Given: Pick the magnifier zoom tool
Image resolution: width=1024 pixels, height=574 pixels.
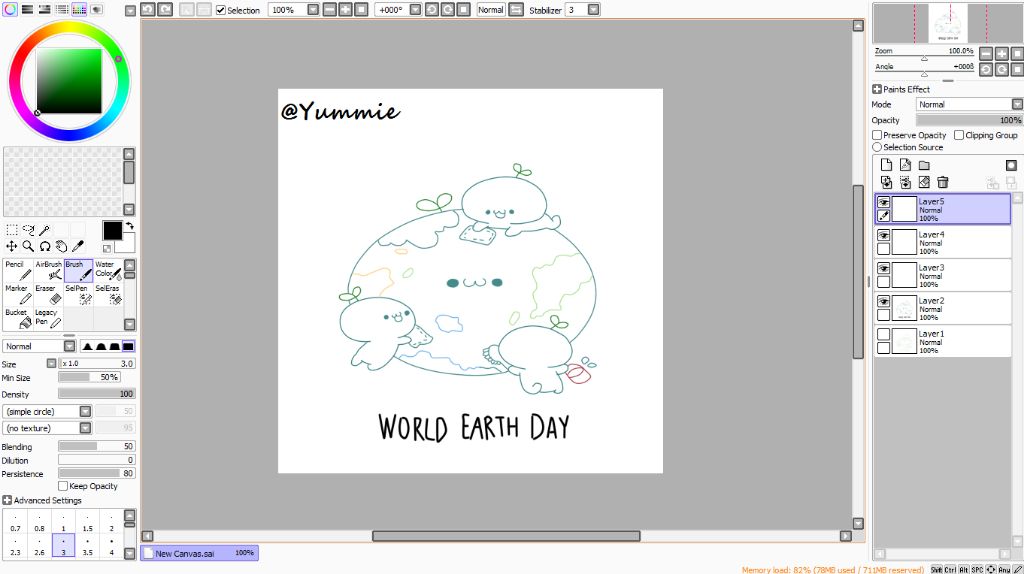Looking at the screenshot, I should [28, 246].
